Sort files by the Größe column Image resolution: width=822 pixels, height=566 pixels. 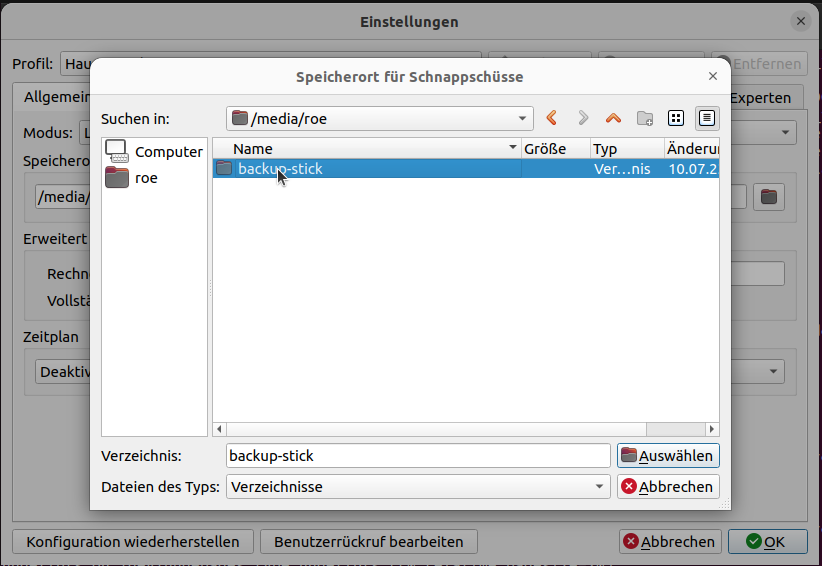(554, 149)
